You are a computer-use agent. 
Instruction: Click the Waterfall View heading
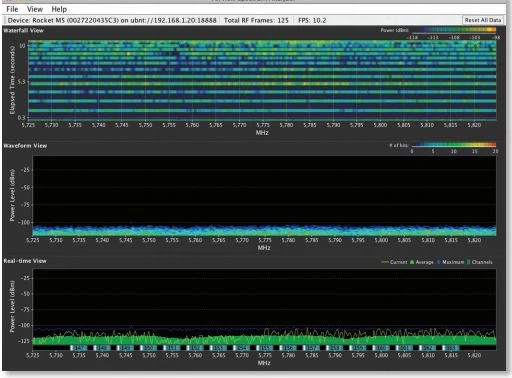pos(23,30)
